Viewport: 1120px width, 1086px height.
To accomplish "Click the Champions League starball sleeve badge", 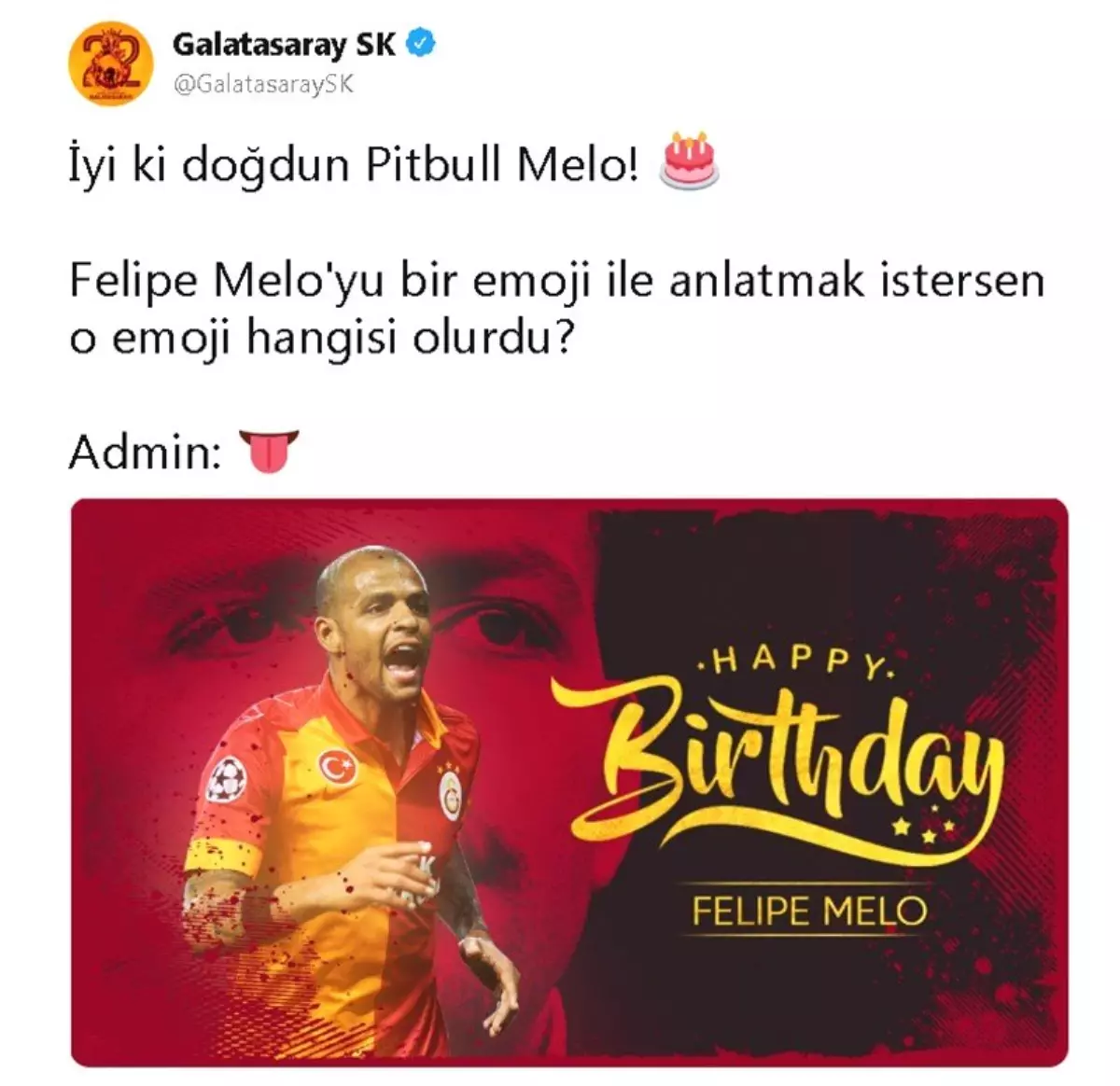I will [227, 777].
